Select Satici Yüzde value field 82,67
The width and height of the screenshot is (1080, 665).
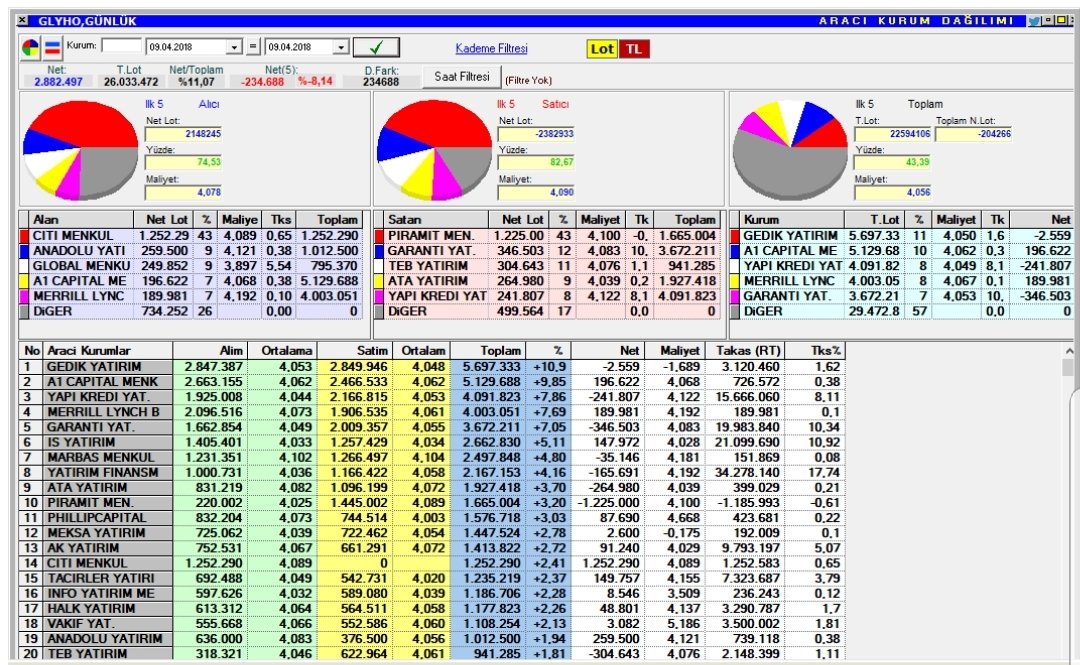pos(537,163)
